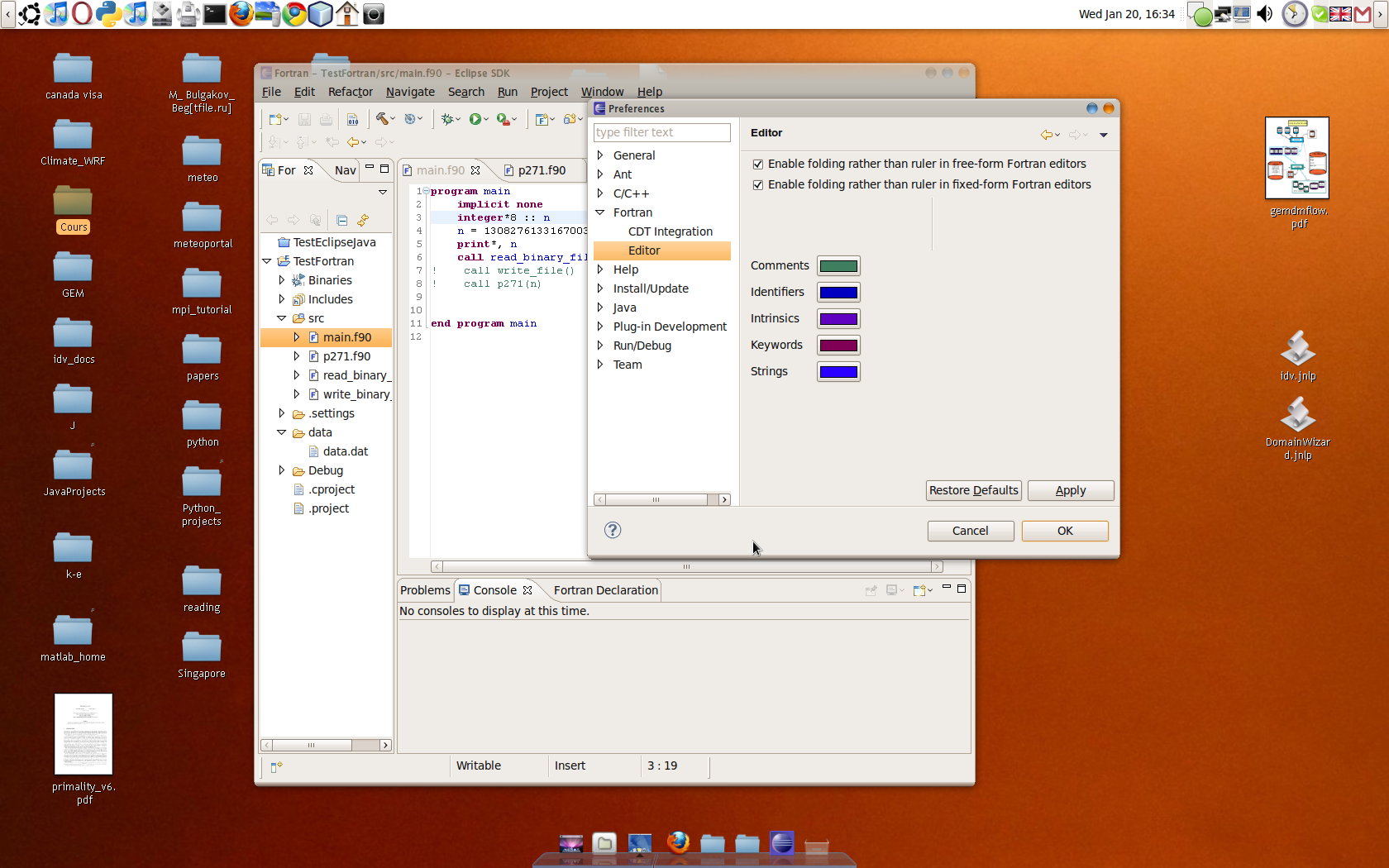Open the Fortran Projects view menu dropdown
This screenshot has height=868, width=1389.
click(383, 192)
